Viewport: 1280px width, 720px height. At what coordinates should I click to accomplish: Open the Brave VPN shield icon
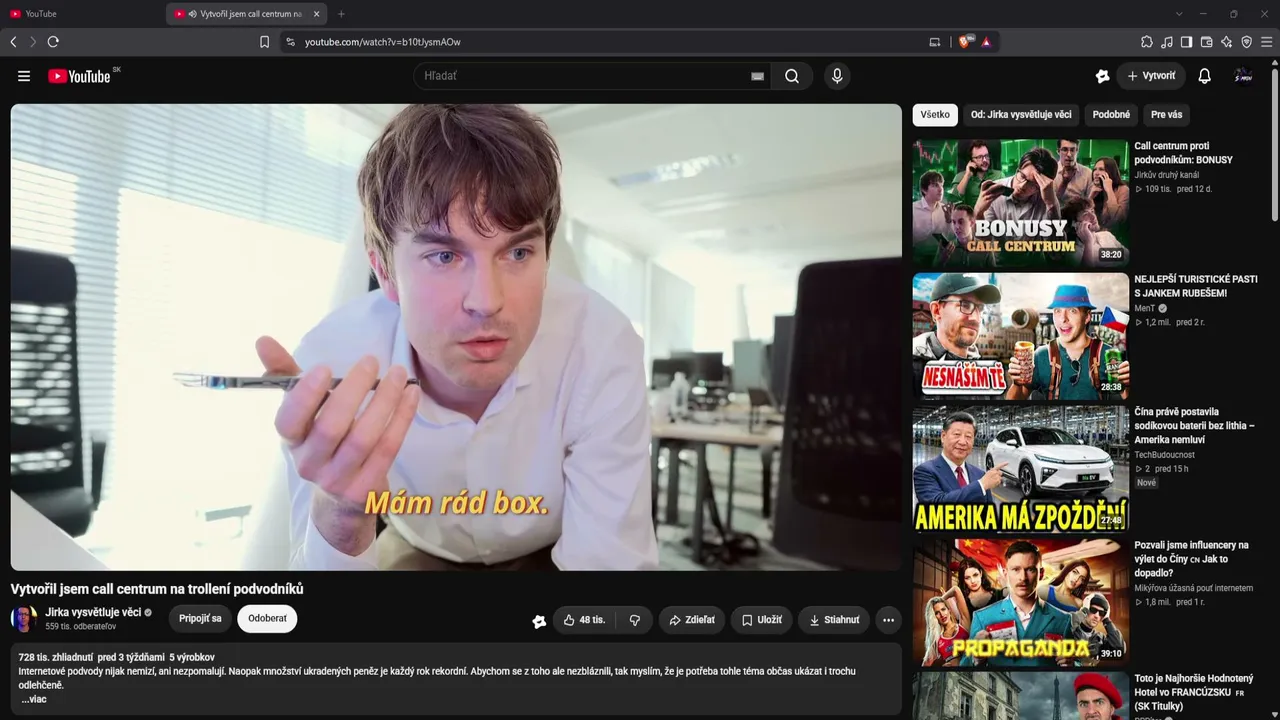click(x=1246, y=42)
